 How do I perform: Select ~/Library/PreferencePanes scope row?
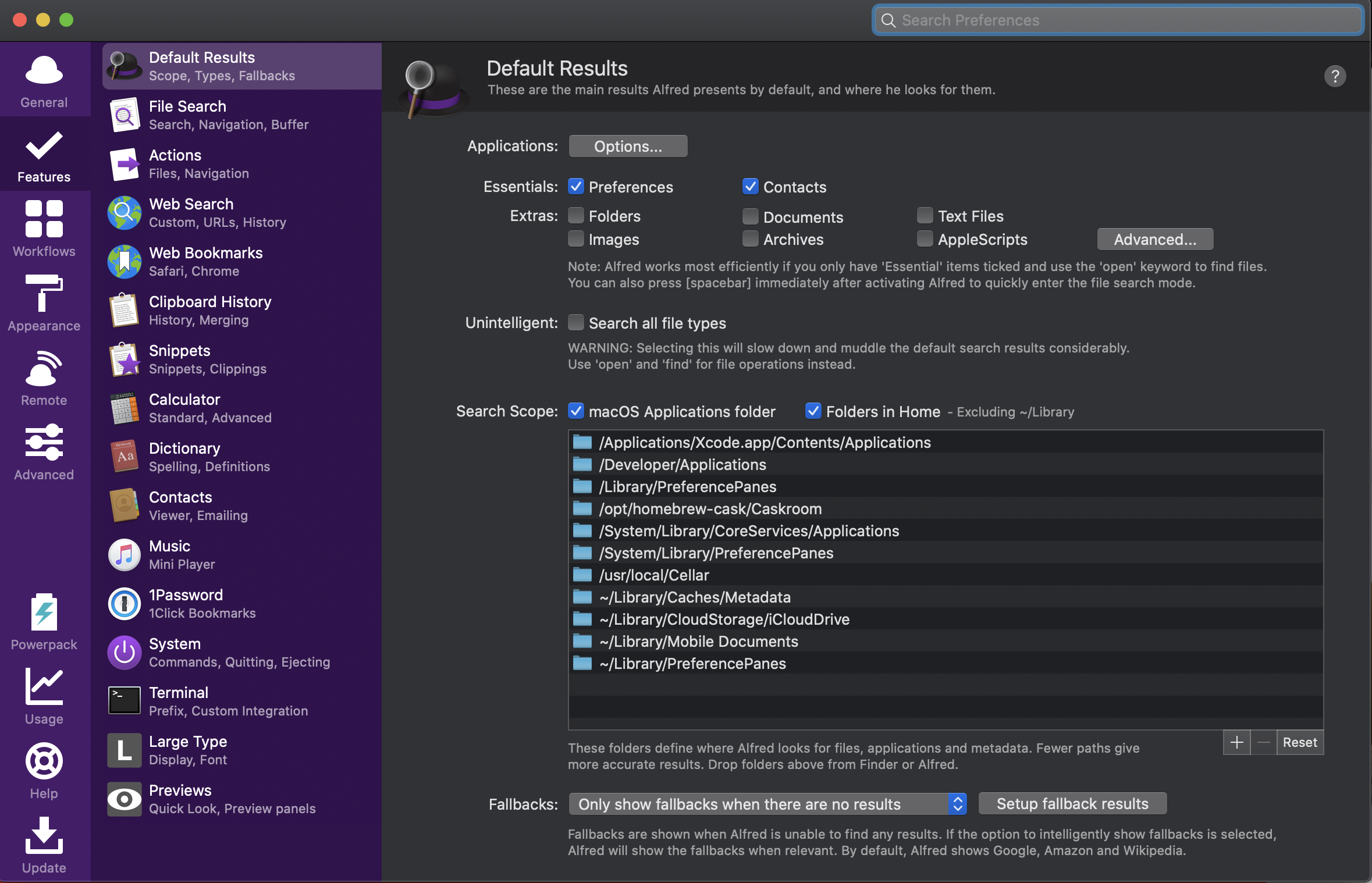click(946, 663)
